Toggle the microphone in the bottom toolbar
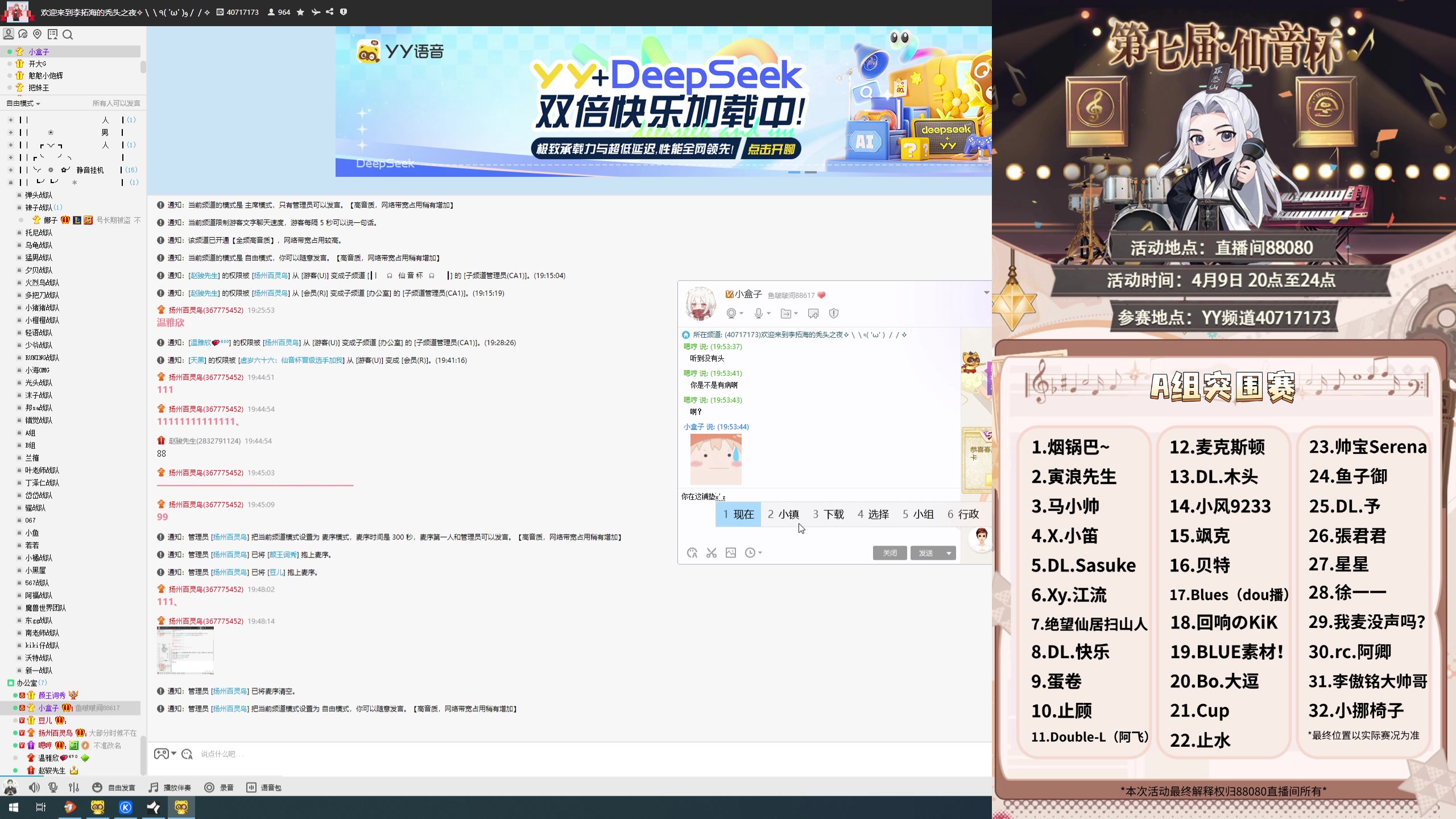 click(x=53, y=787)
